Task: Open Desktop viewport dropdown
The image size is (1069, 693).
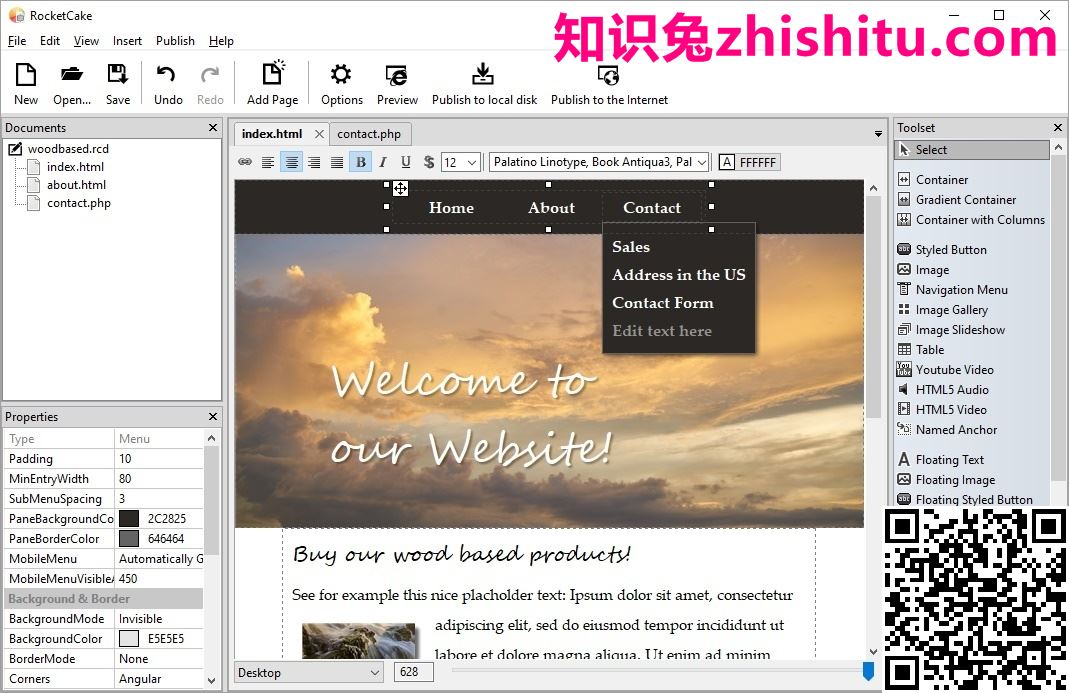Action: coord(308,673)
